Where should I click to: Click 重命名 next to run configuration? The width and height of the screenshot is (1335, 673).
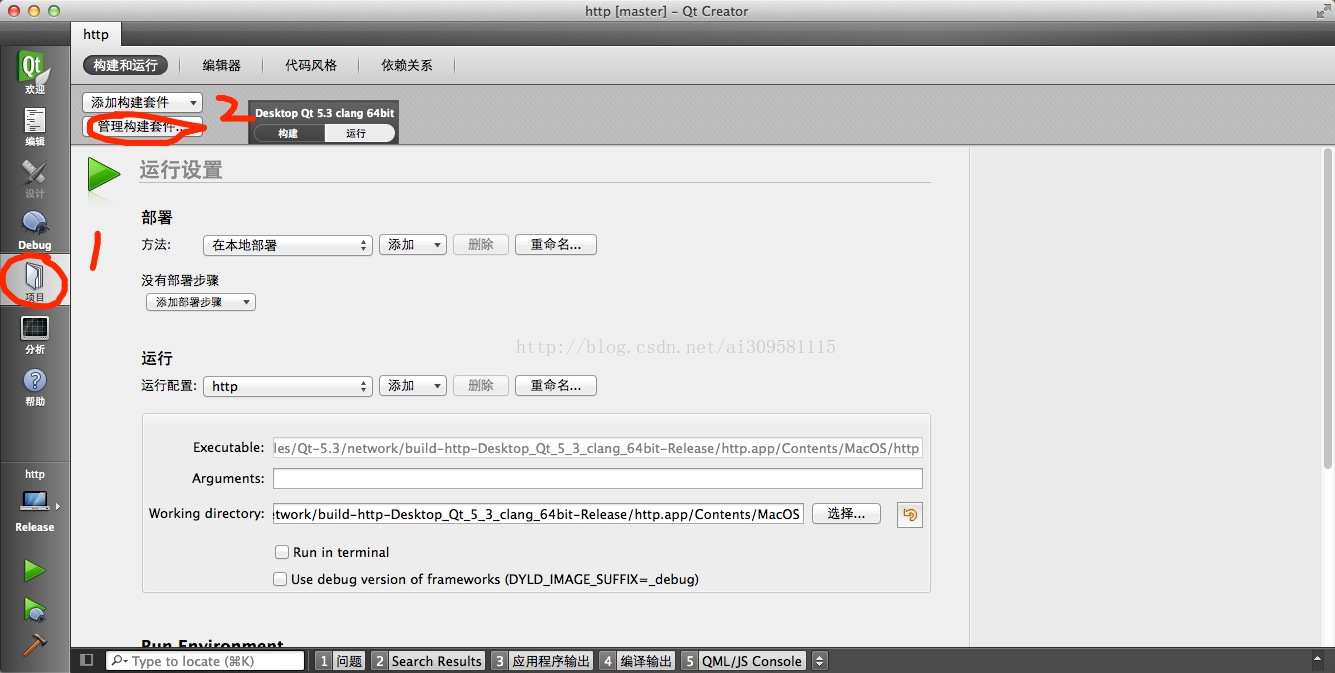point(556,386)
